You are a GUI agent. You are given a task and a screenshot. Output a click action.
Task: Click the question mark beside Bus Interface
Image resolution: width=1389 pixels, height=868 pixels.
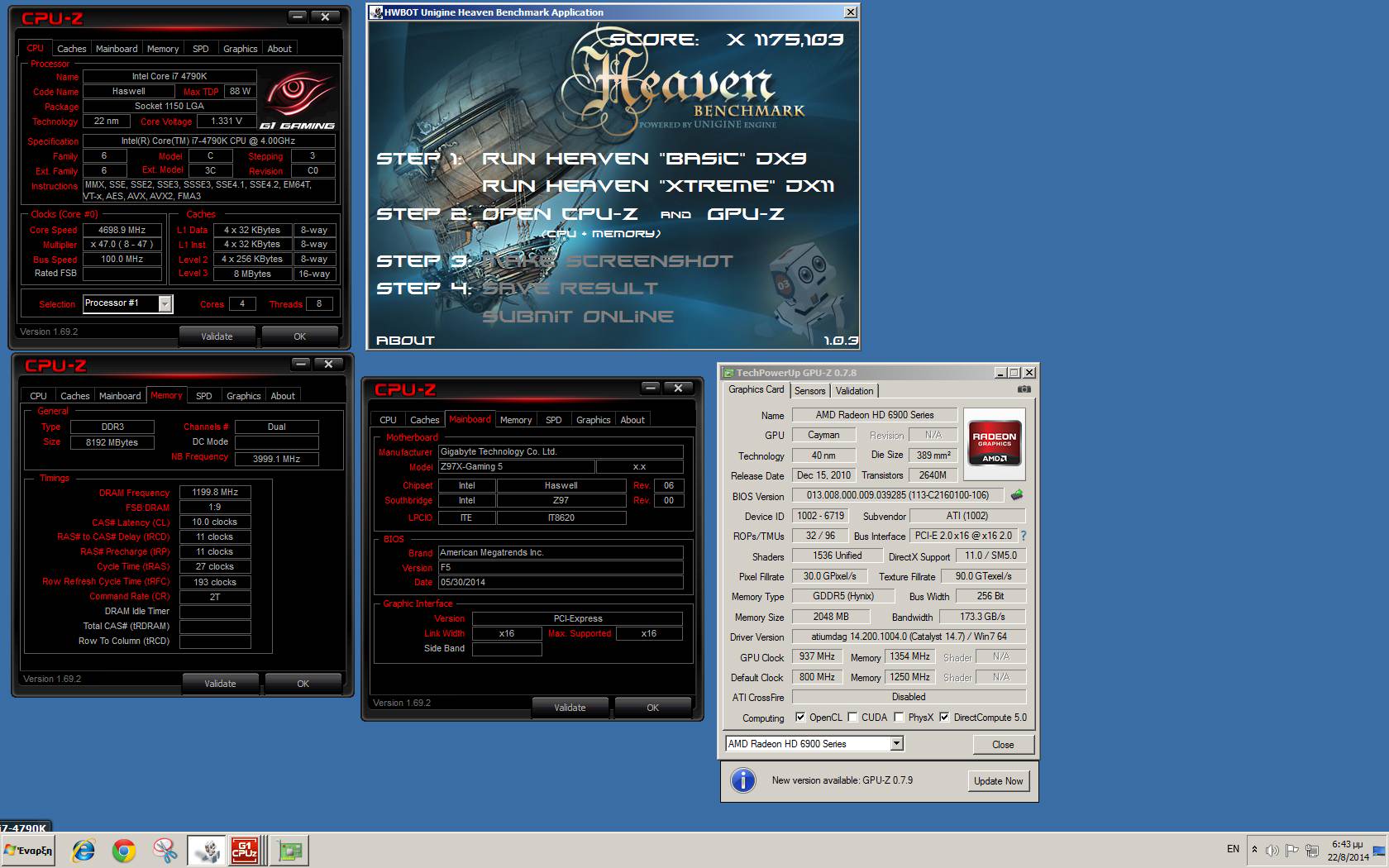tap(1024, 536)
